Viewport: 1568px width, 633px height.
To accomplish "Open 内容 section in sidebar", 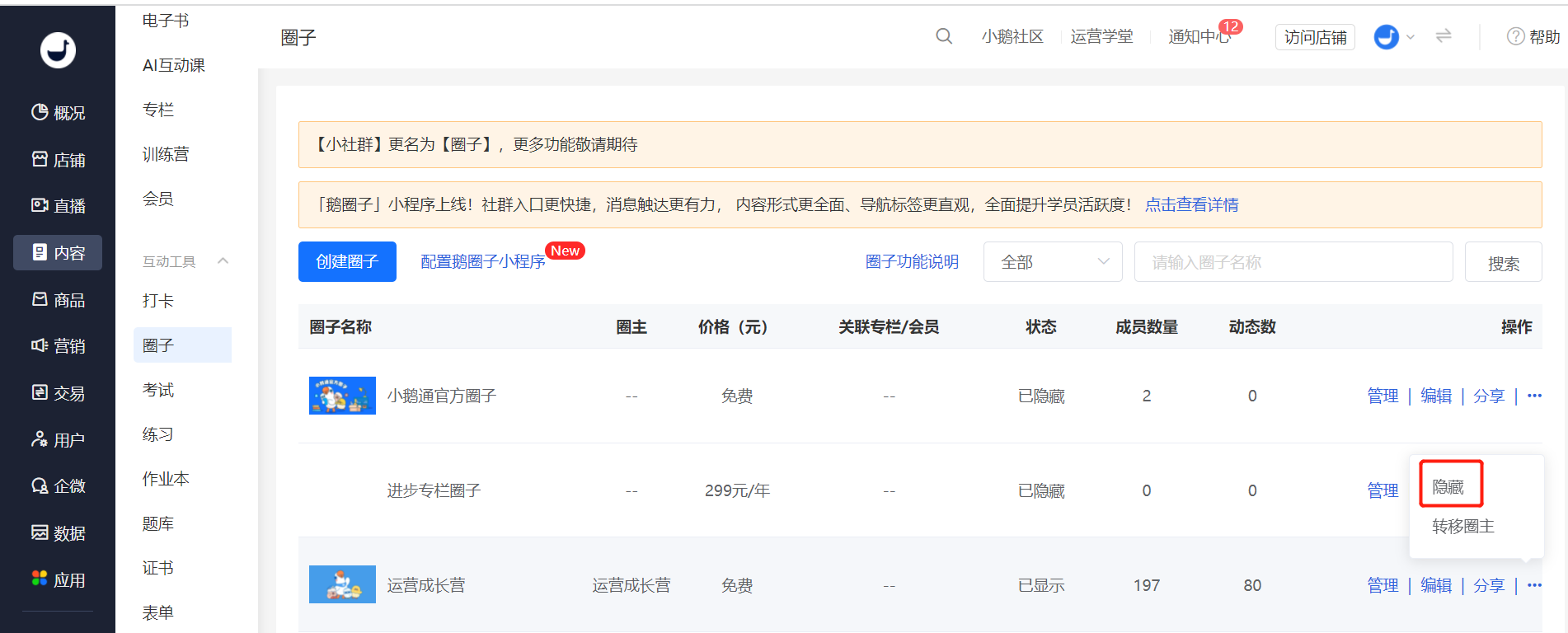I will click(x=58, y=252).
